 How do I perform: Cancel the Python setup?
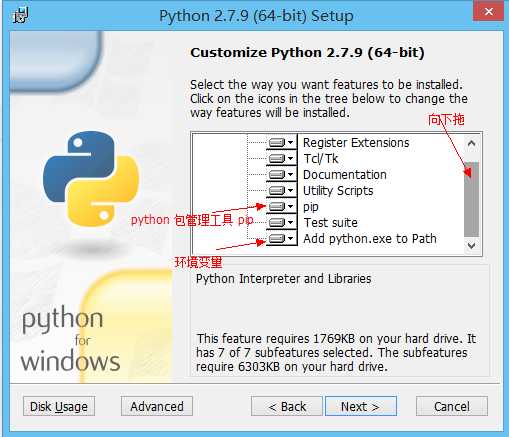pyautogui.click(x=452, y=406)
